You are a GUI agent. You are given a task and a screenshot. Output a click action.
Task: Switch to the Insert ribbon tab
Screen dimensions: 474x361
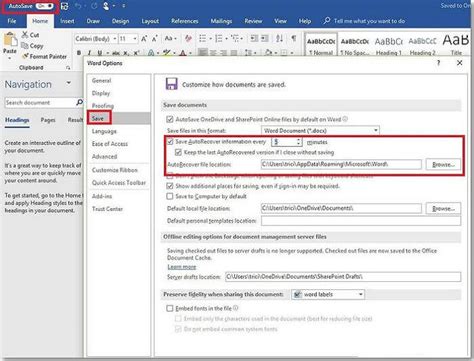coord(67,21)
